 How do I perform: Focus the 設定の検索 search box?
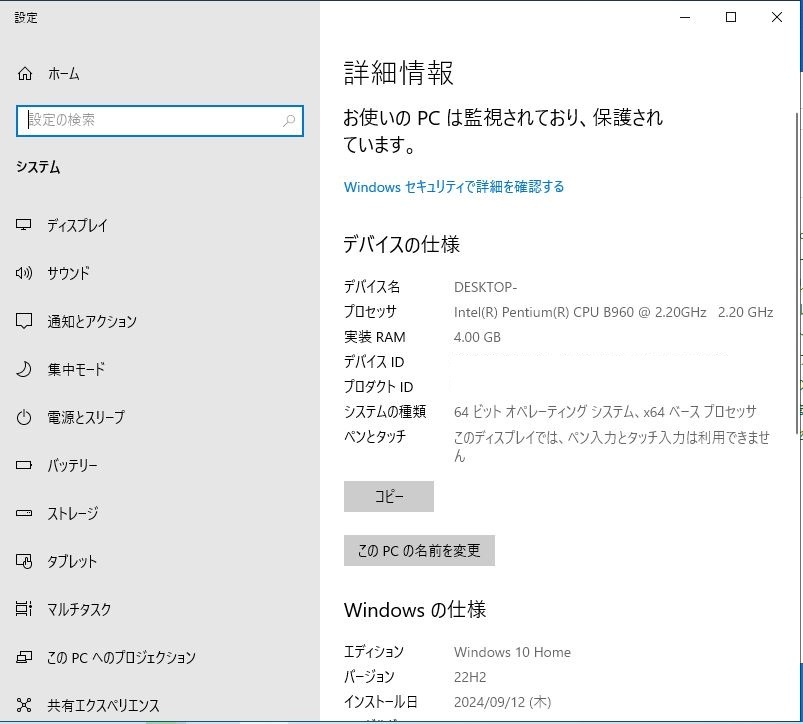click(160, 121)
